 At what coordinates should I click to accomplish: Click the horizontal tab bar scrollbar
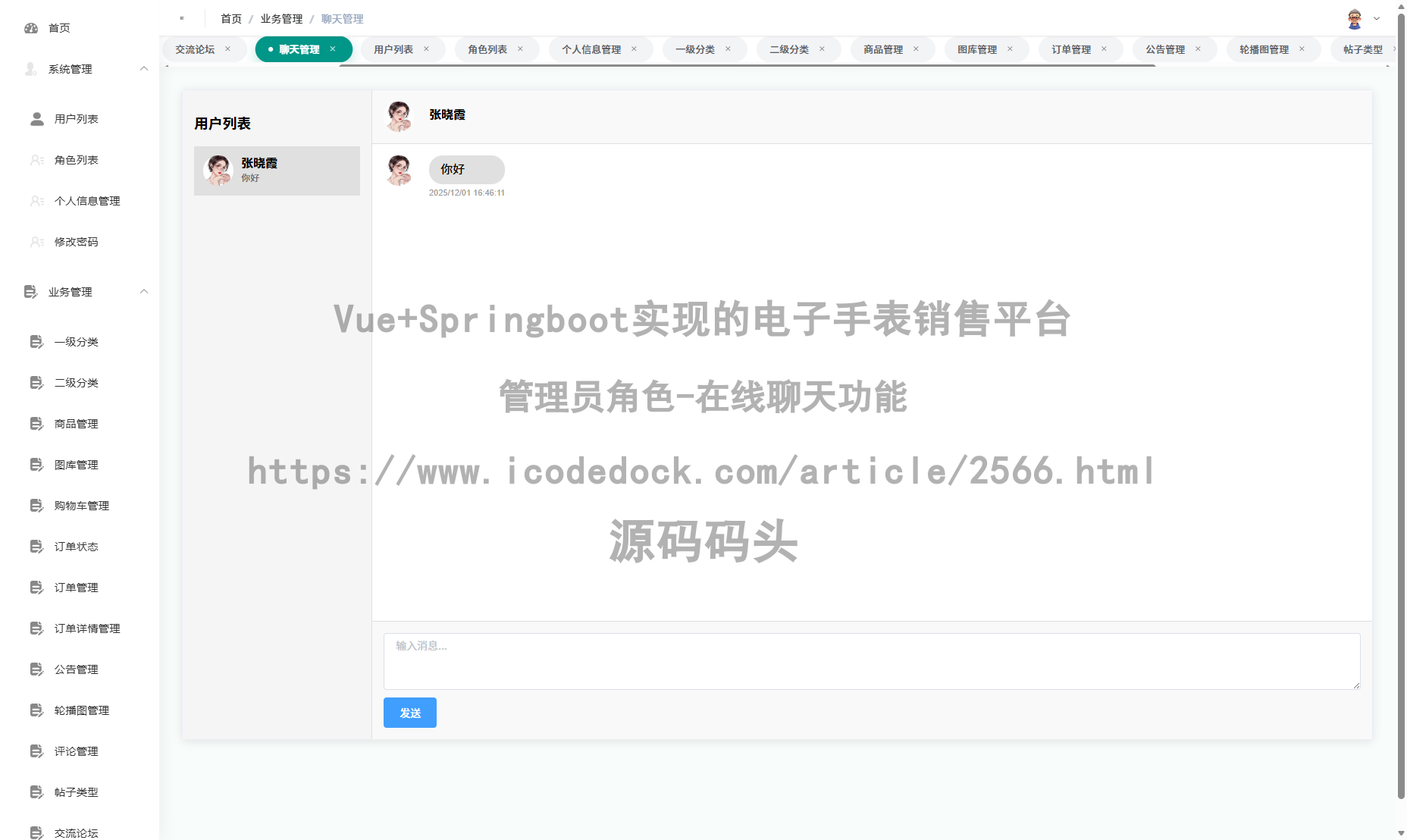coord(747,66)
